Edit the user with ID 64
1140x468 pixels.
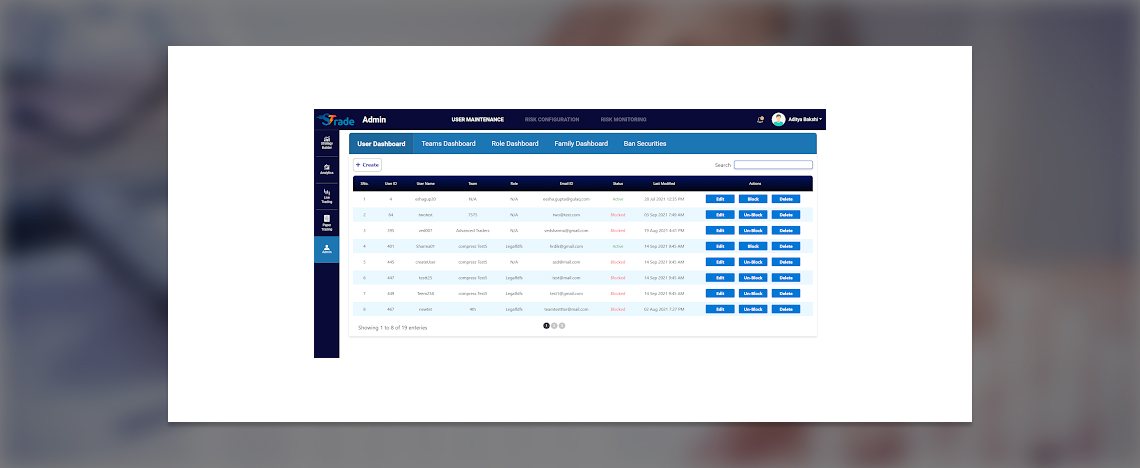[x=720, y=215]
